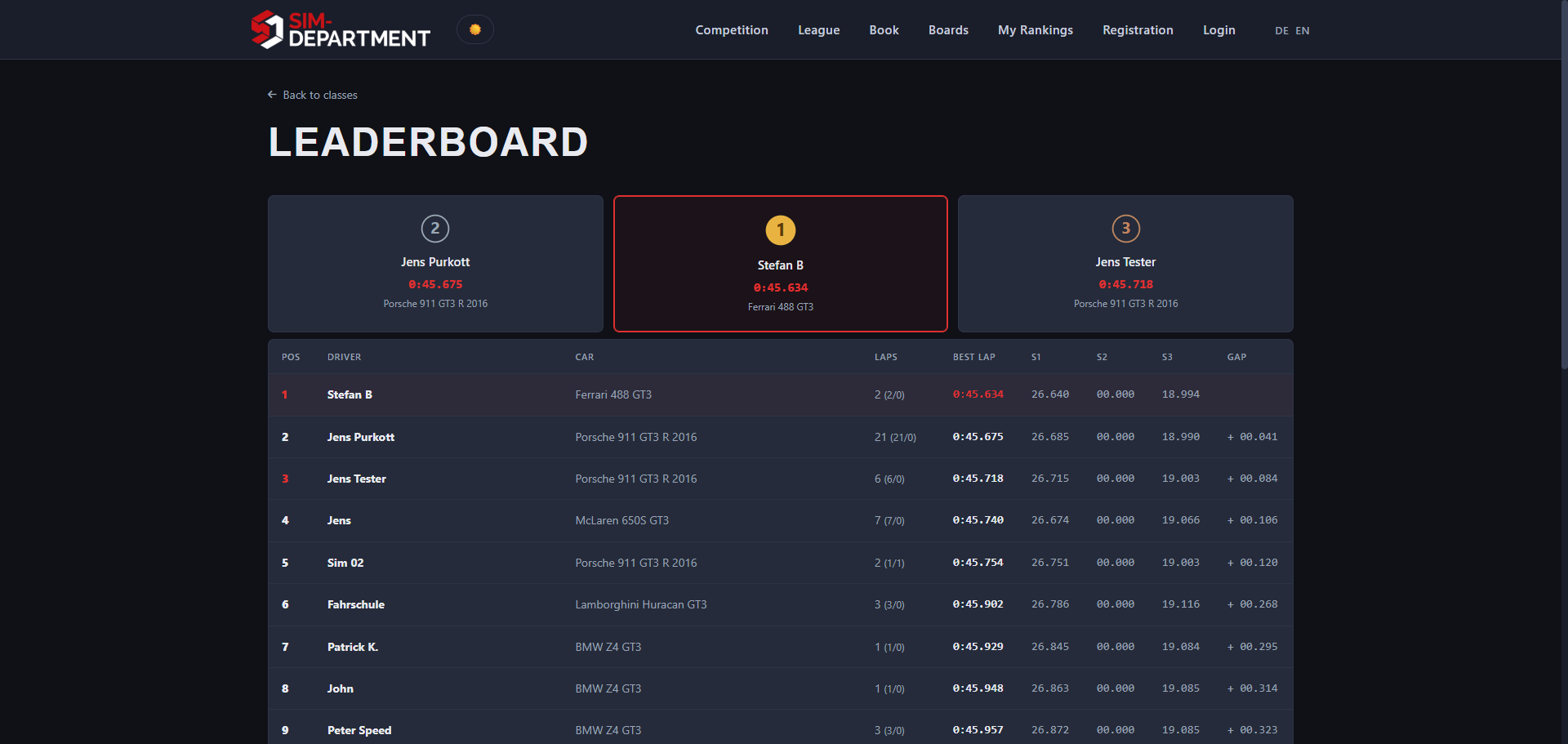The width and height of the screenshot is (1568, 744).
Task: Open My Rankings in navigation
Action: coord(1036,30)
